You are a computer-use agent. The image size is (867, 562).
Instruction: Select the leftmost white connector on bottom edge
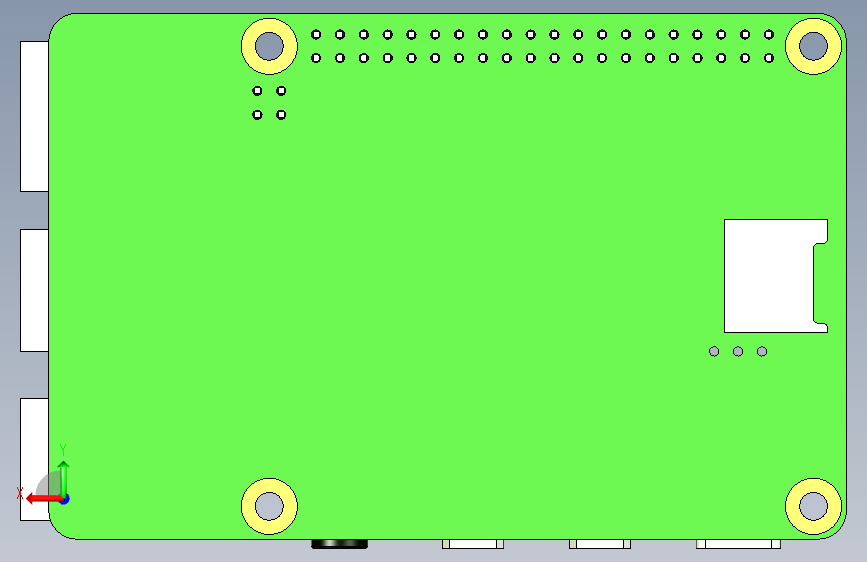(x=473, y=544)
